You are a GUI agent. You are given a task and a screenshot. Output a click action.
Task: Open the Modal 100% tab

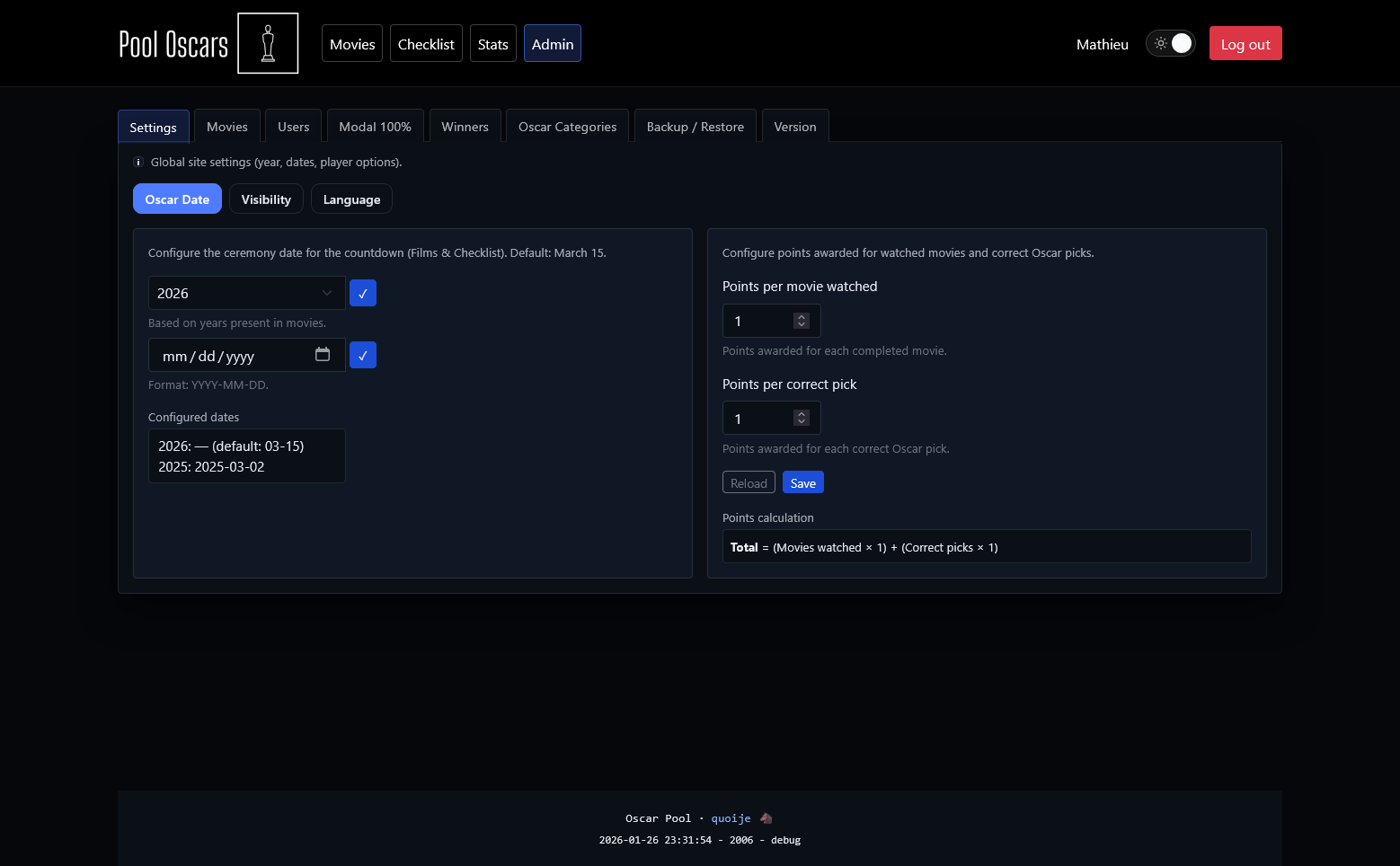pos(376,127)
